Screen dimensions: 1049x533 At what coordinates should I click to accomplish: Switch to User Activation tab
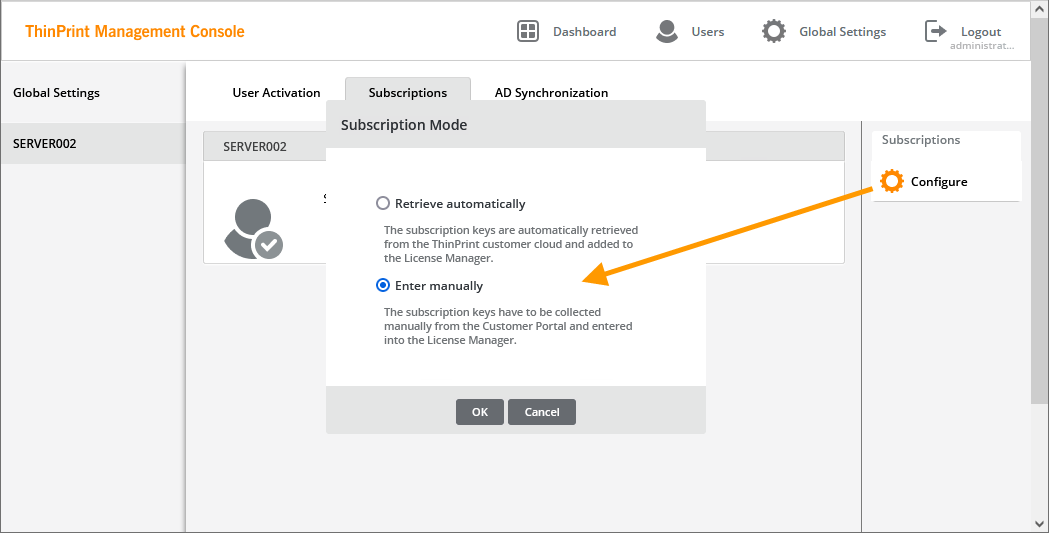(x=276, y=93)
